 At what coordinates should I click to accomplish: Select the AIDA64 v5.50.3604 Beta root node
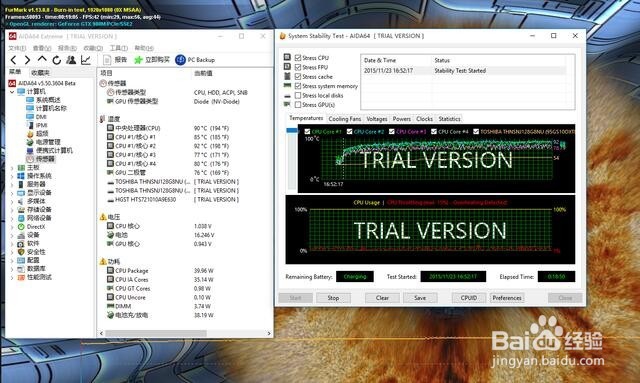(42, 83)
